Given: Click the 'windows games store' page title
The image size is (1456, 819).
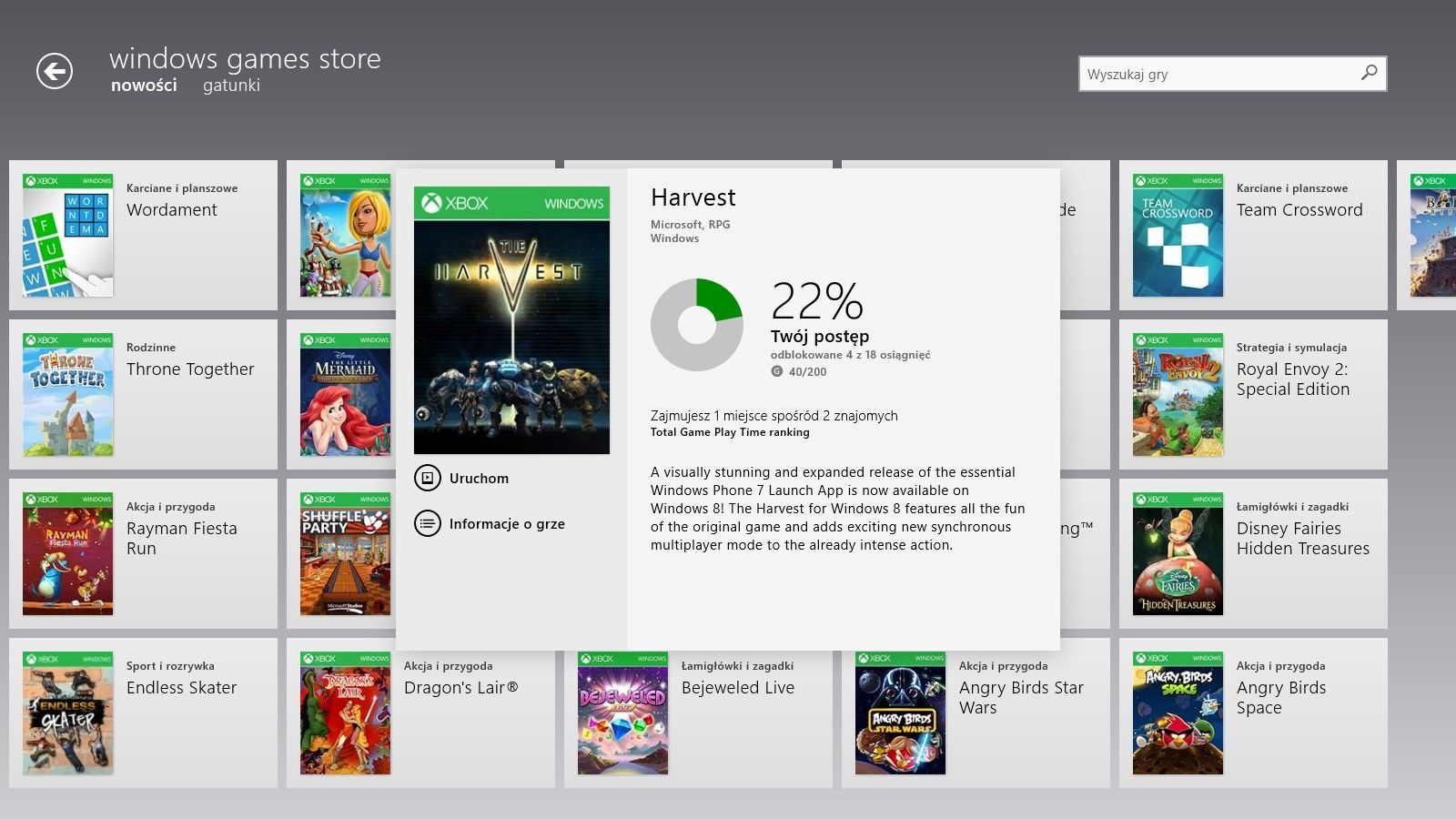Looking at the screenshot, I should point(245,59).
